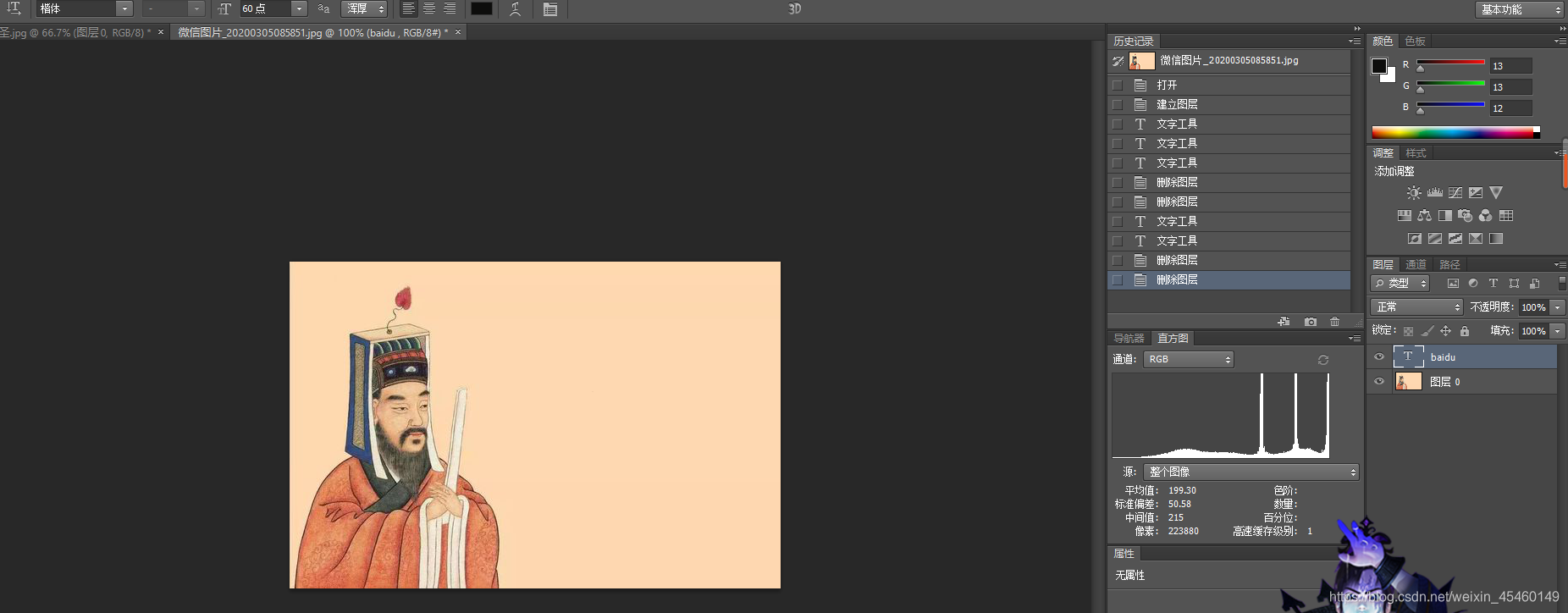The width and height of the screenshot is (1568, 613).
Task: Select the 建立图层 history state
Action: click(x=1228, y=104)
